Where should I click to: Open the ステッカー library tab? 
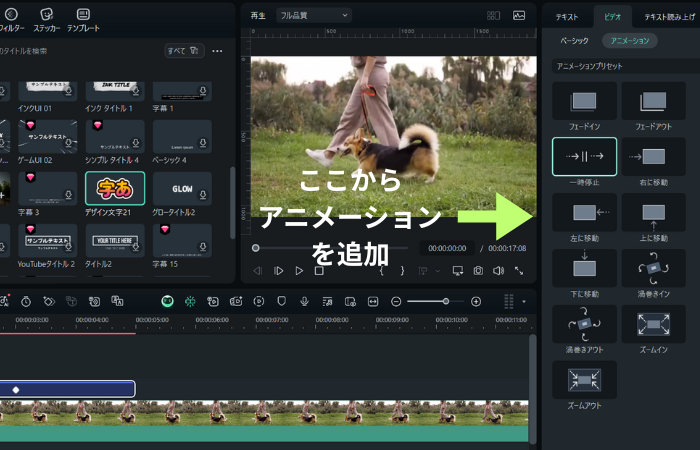point(47,20)
